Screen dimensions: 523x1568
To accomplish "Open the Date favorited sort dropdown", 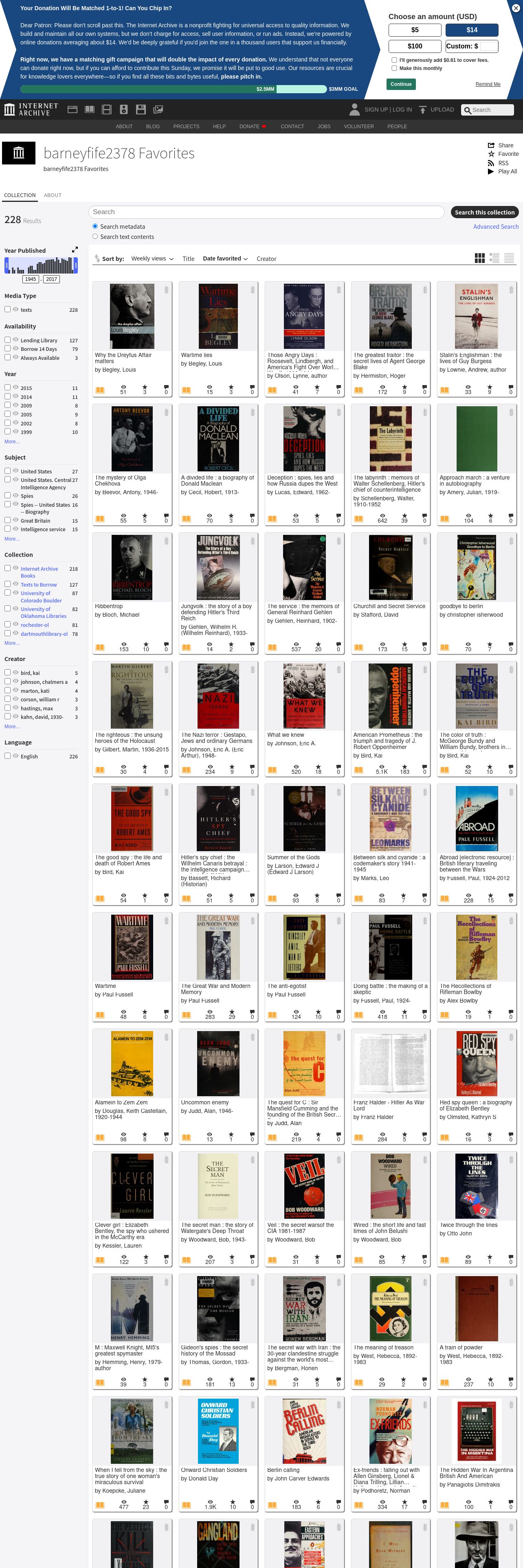I will point(225,259).
